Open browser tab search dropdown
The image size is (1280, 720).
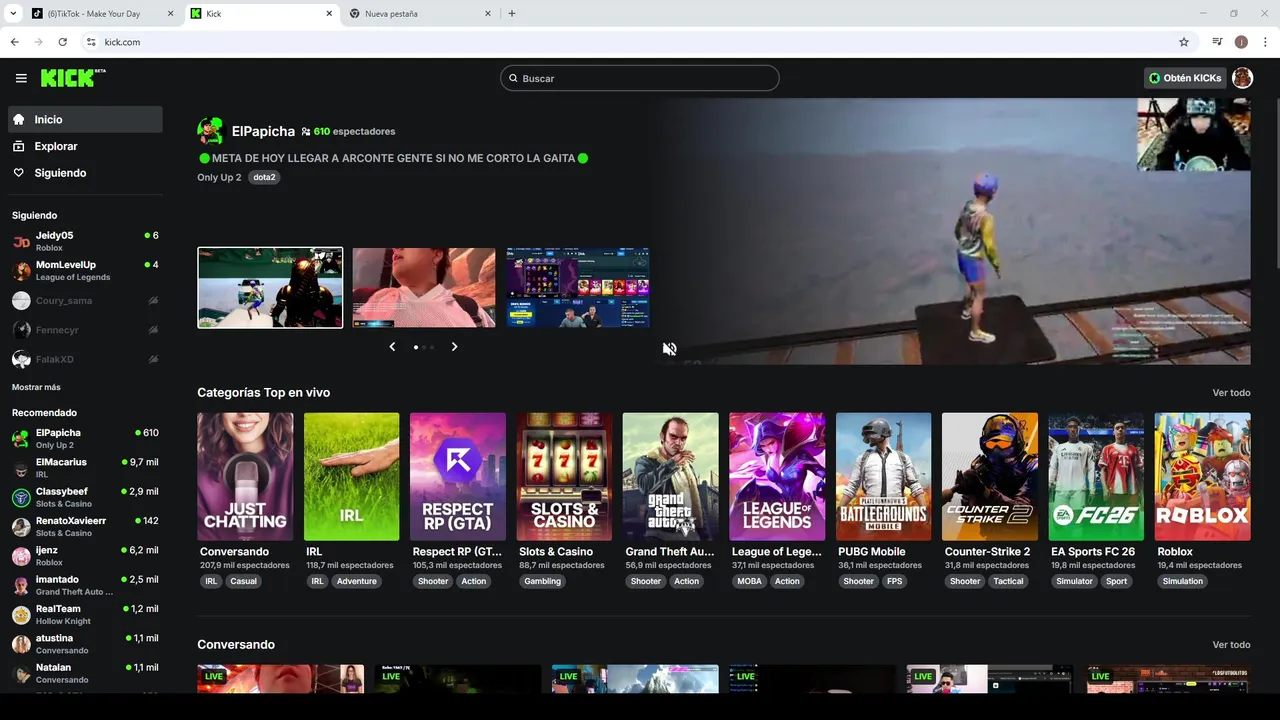pos(13,14)
